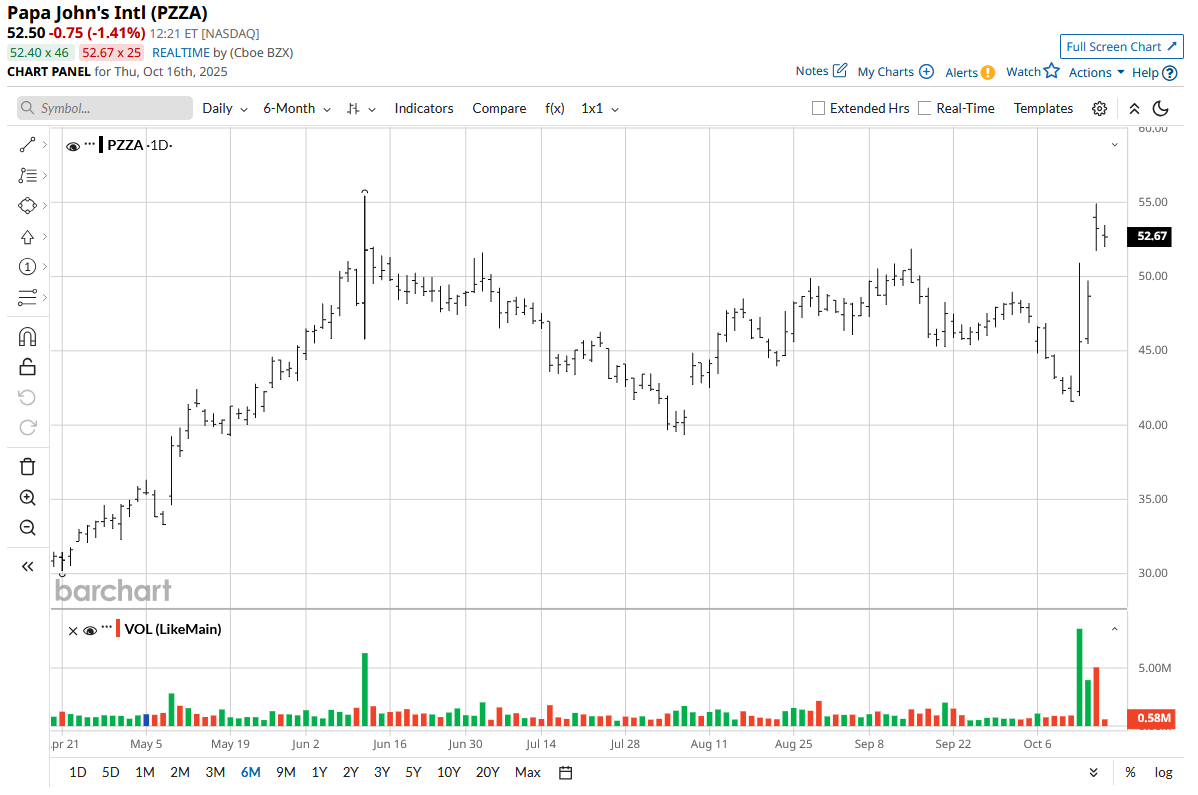Enable Extended Hrs checkbox
Screen dimensions: 1198x795
818,108
